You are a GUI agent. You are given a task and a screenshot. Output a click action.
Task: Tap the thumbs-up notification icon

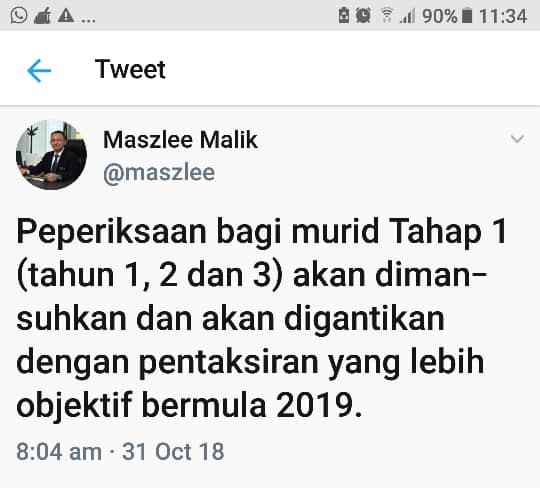[x=42, y=15]
